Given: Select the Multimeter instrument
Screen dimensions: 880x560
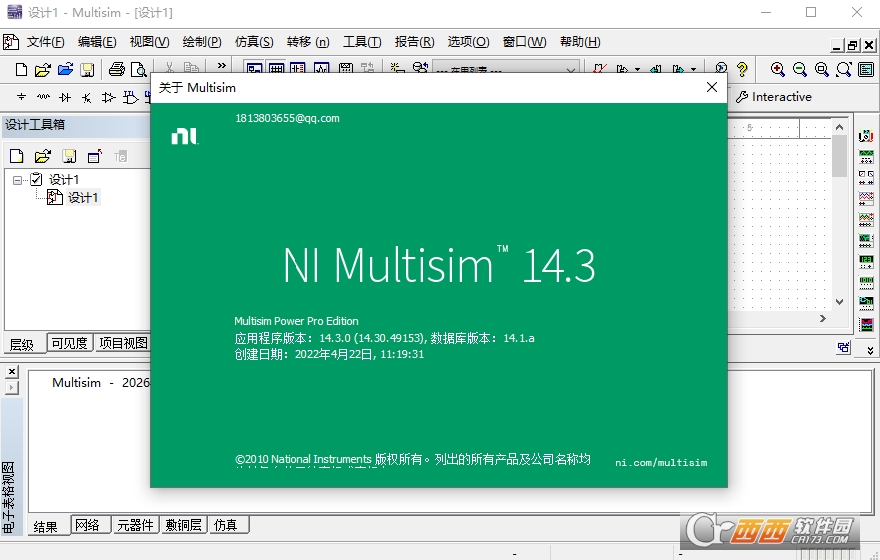Looking at the screenshot, I should click(866, 135).
